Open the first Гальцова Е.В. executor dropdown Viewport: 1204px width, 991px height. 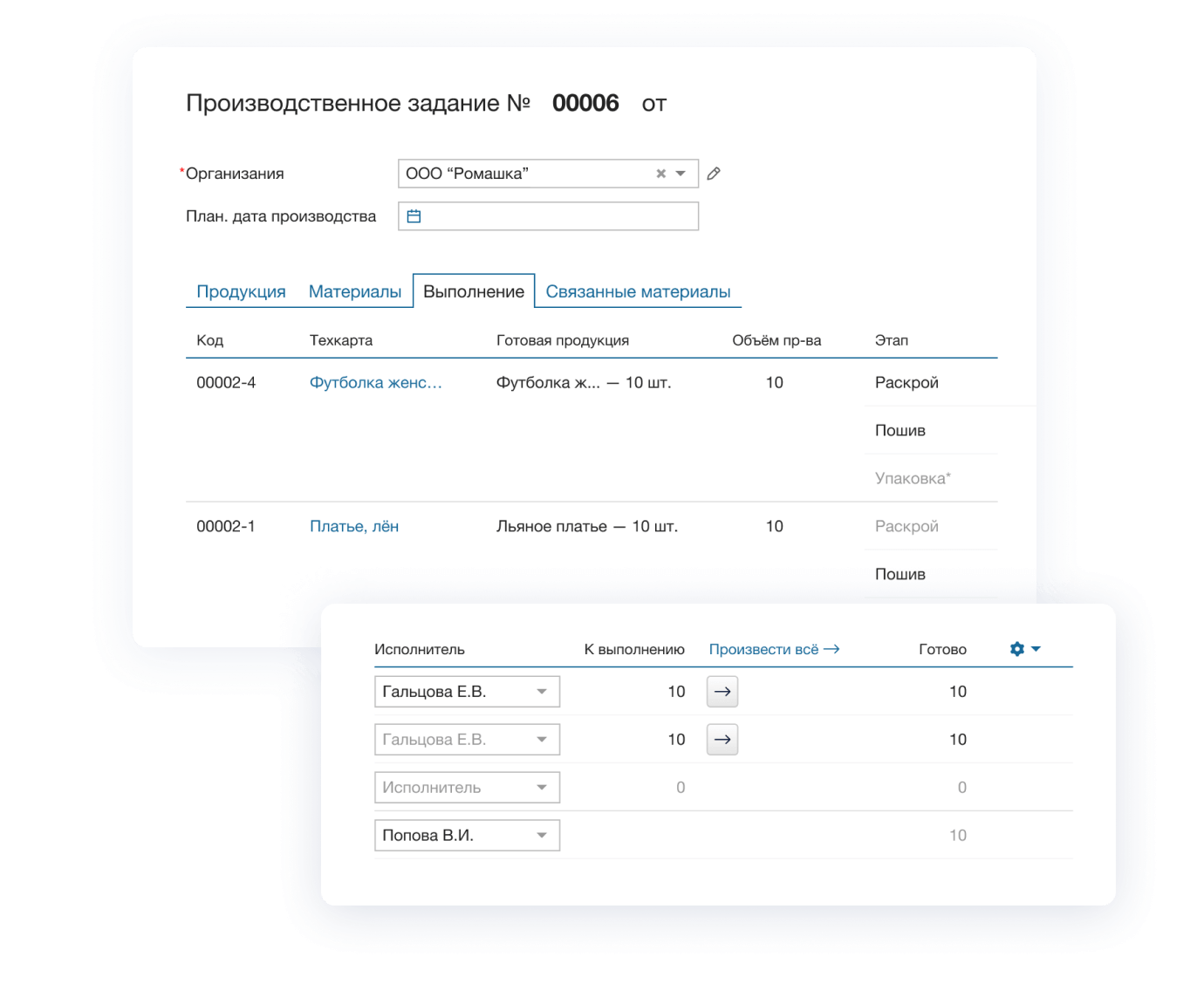[x=467, y=692]
